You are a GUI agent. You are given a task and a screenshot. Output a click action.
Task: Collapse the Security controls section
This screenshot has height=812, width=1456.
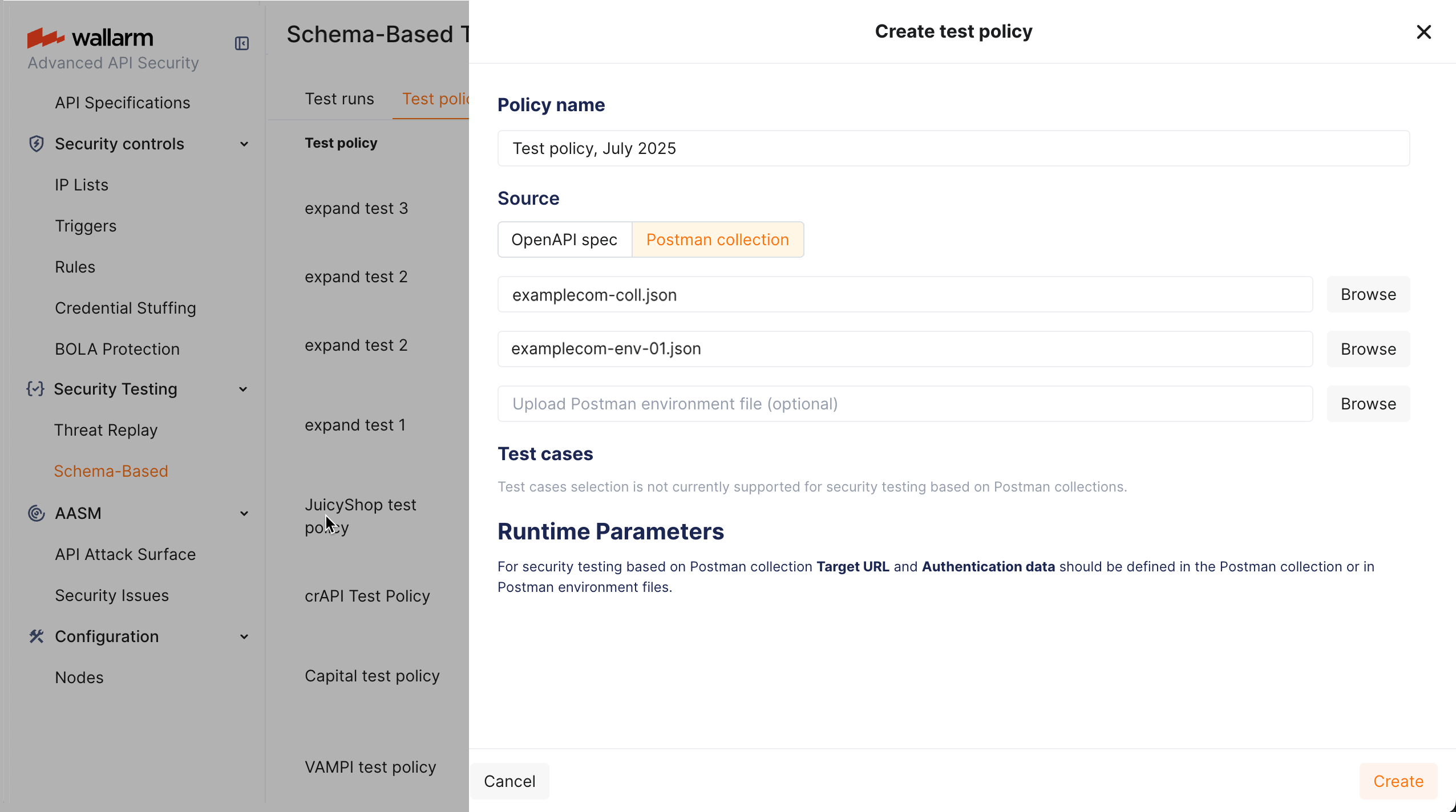tap(244, 144)
